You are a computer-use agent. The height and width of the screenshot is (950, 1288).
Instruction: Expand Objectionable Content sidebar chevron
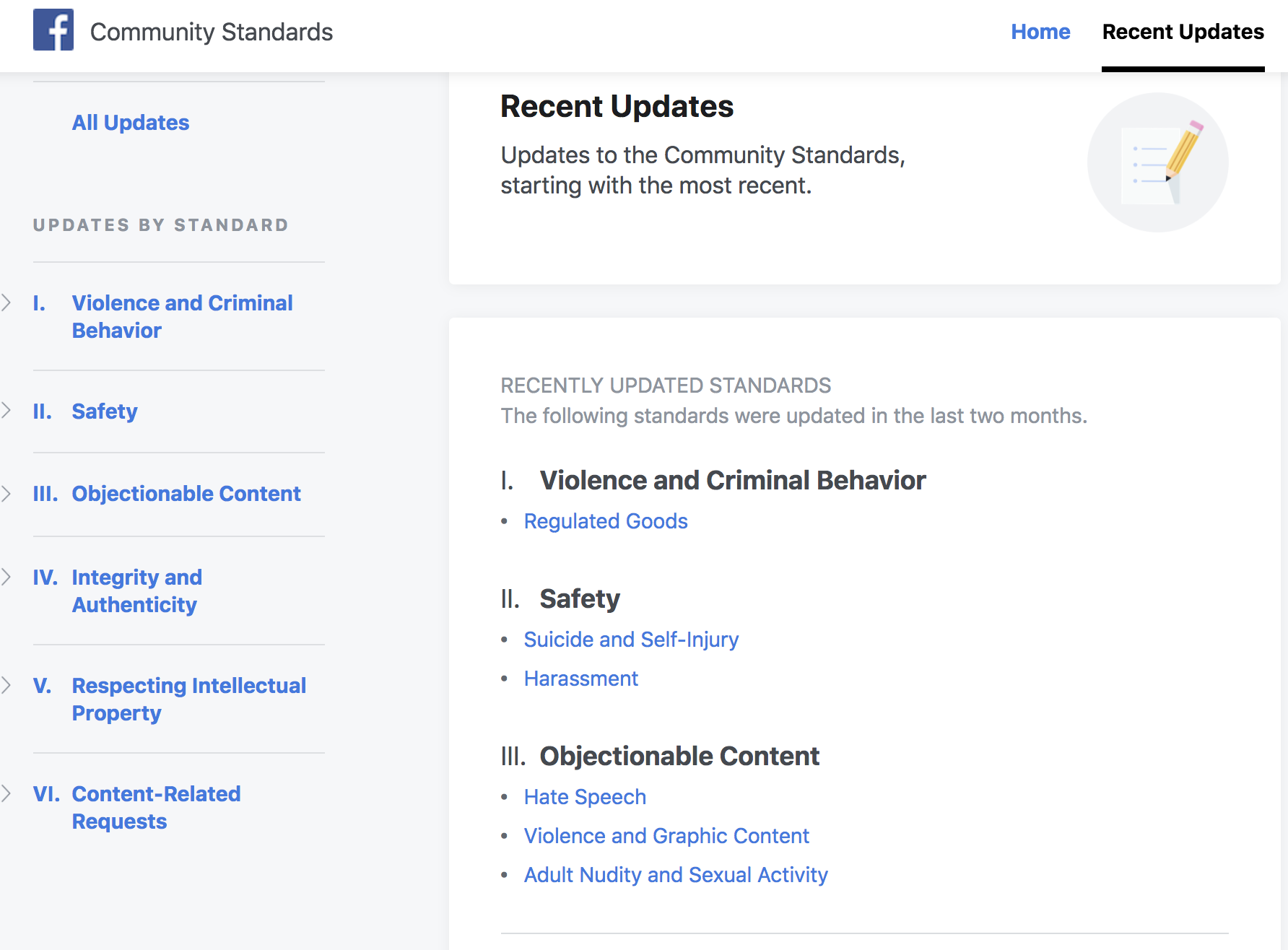point(6,494)
